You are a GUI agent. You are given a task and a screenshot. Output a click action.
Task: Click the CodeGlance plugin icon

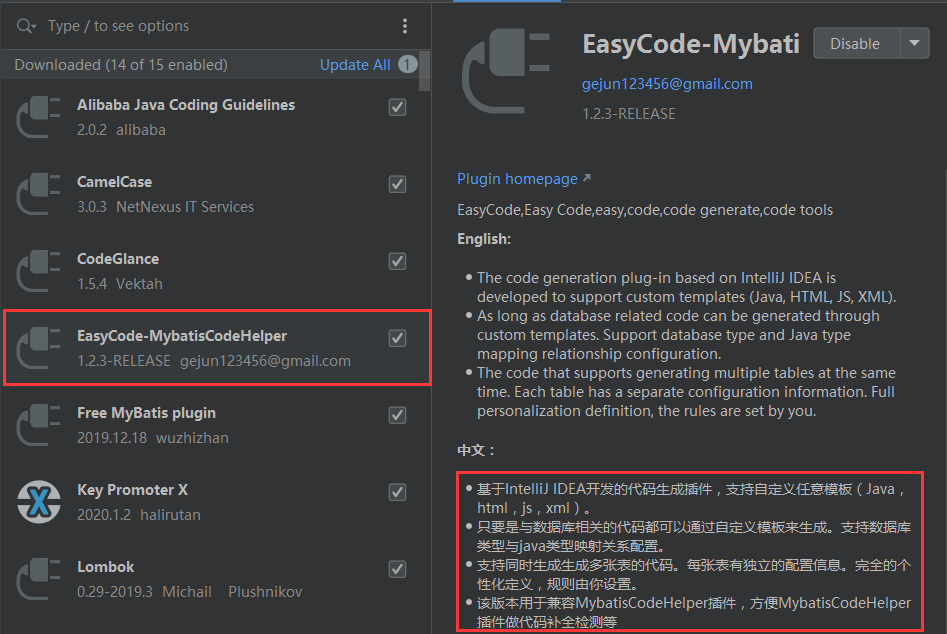pos(39,271)
